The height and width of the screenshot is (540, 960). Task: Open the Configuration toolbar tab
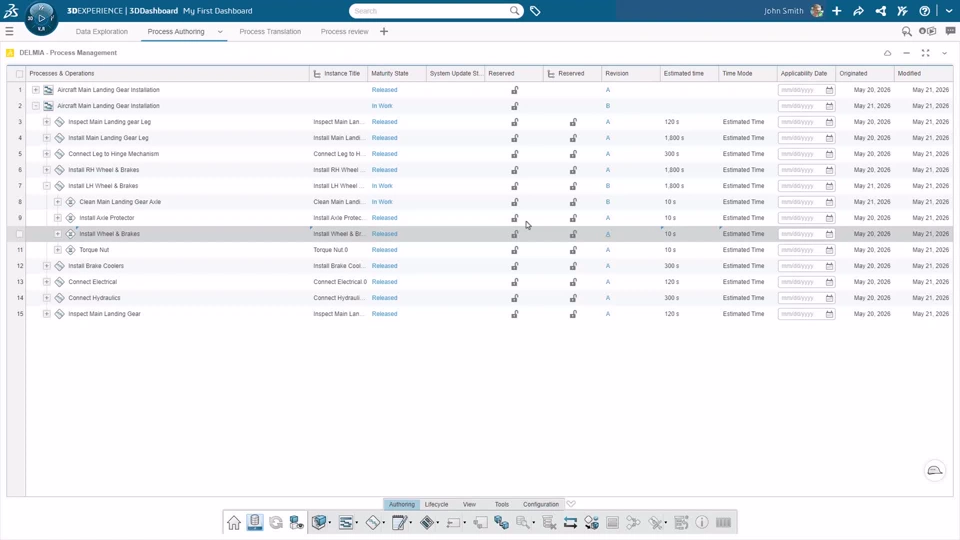(541, 504)
